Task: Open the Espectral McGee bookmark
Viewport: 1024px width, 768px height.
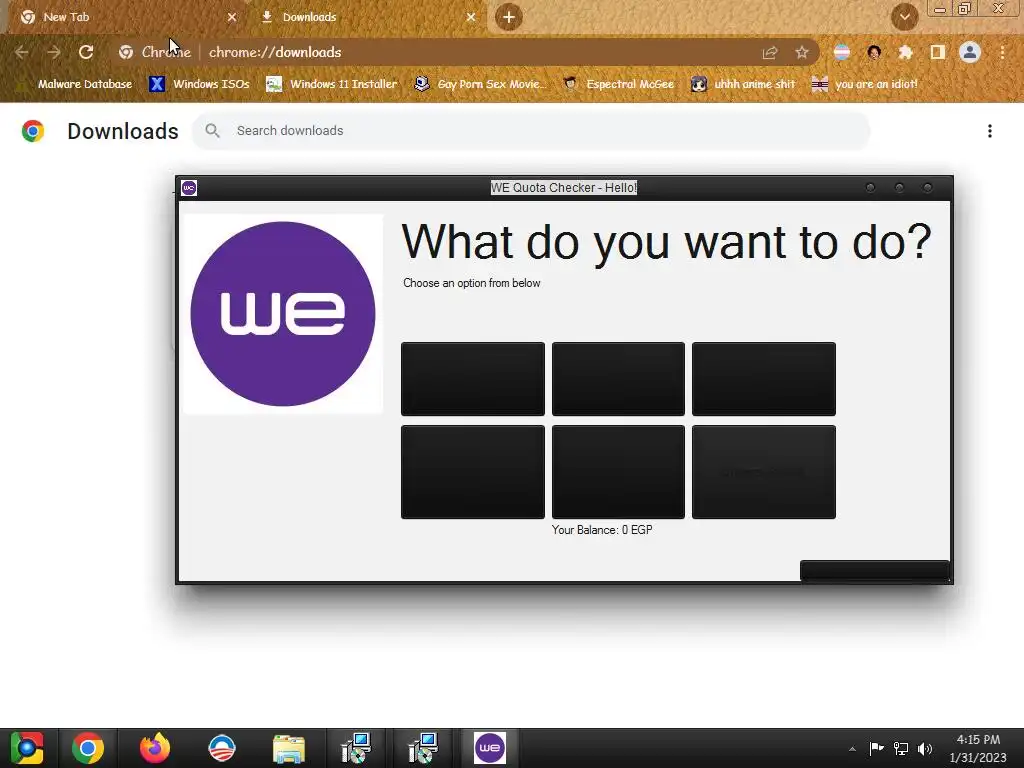Action: [618, 84]
